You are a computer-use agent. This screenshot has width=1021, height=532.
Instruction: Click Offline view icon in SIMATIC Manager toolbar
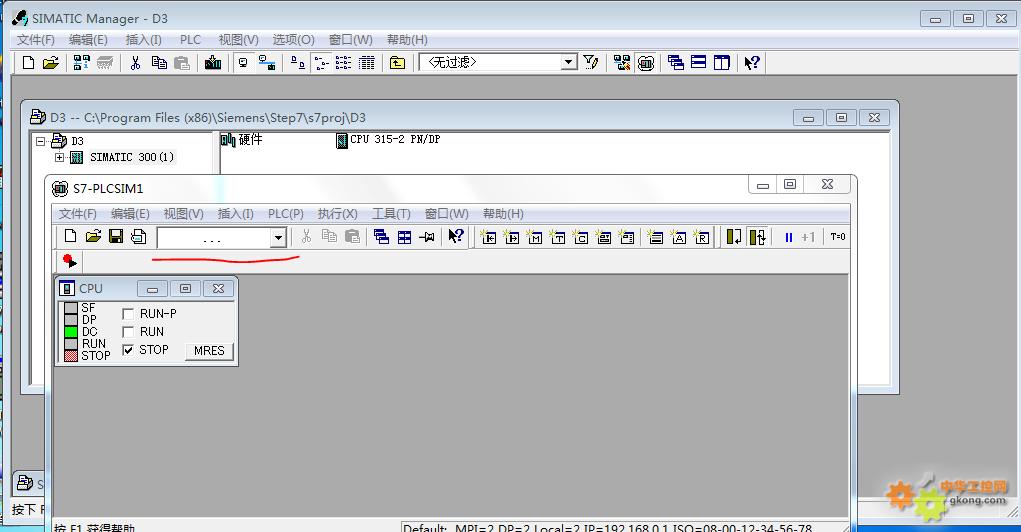point(267,63)
